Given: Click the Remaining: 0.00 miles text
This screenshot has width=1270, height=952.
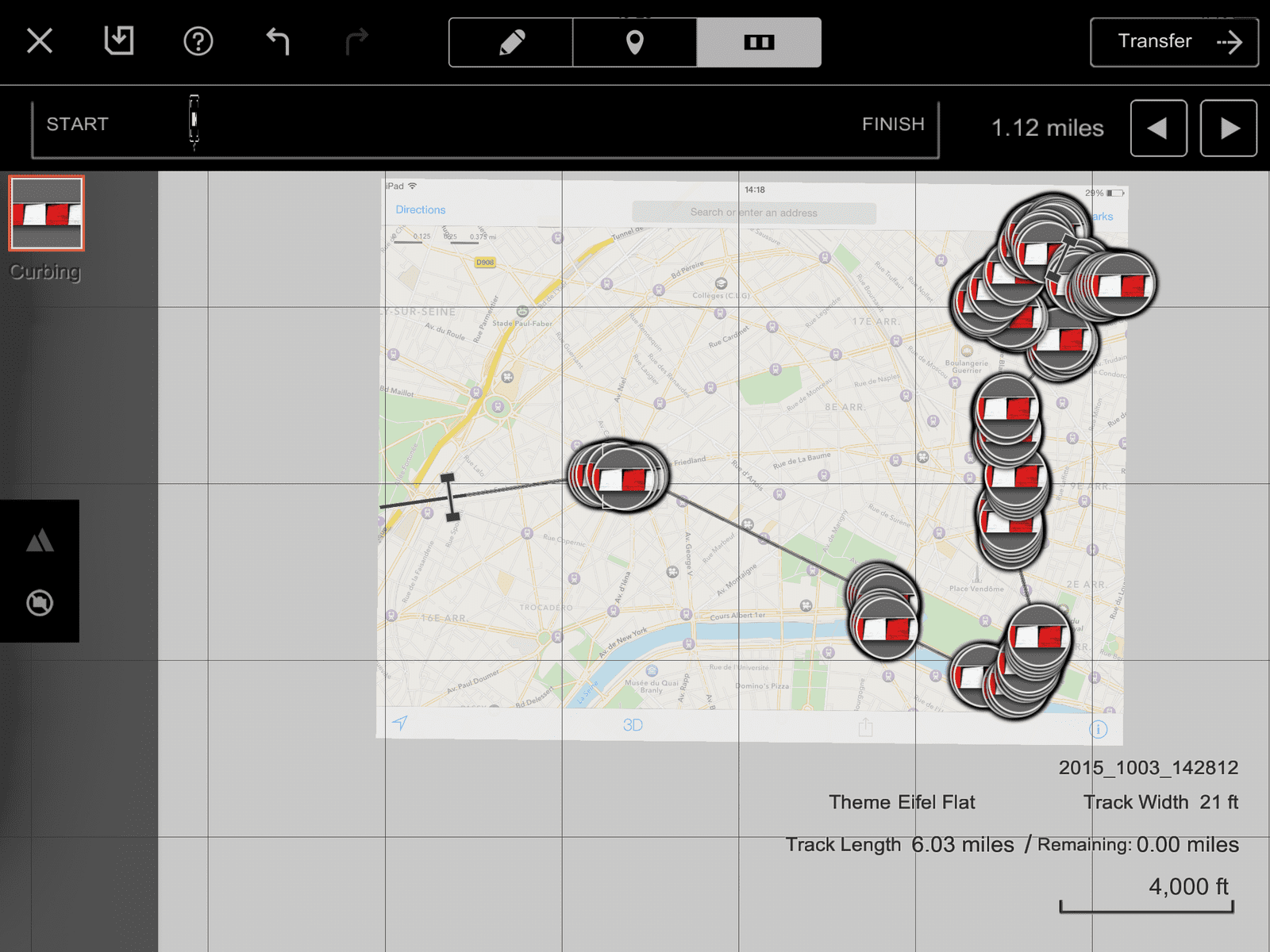Looking at the screenshot, I should pos(1138,844).
